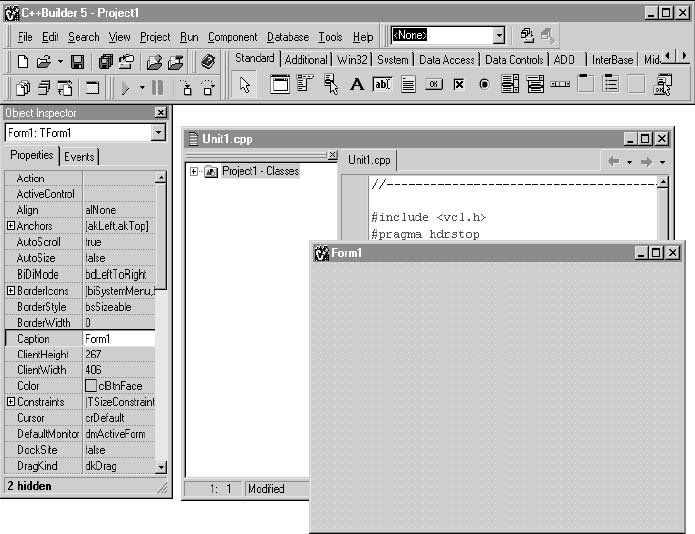Click the code editor scrollbar up arrow

click(x=663, y=182)
